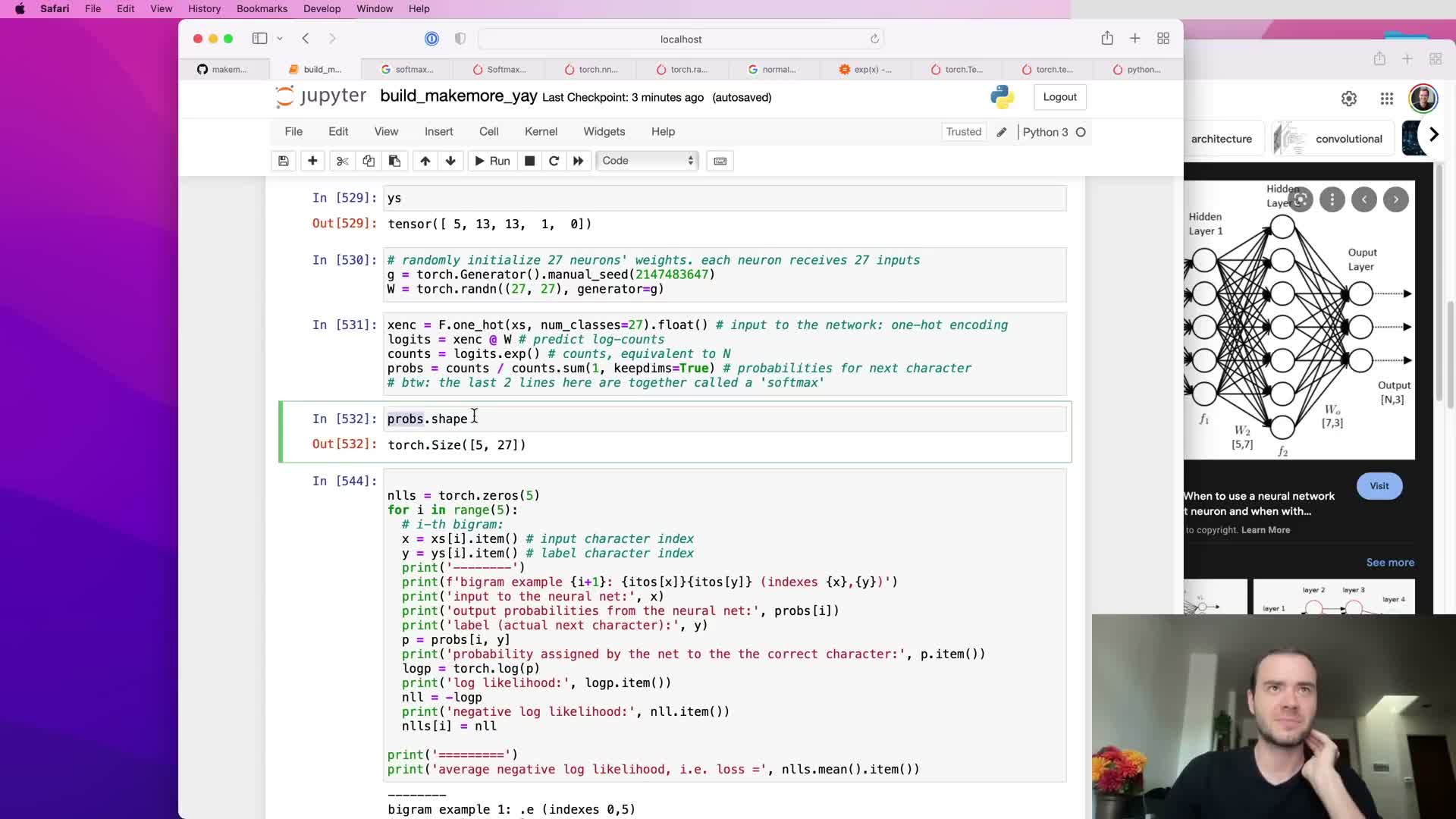Screen dimensions: 1456x819
Task: Toggle Trusted notebook indicator
Action: pyautogui.click(x=963, y=132)
